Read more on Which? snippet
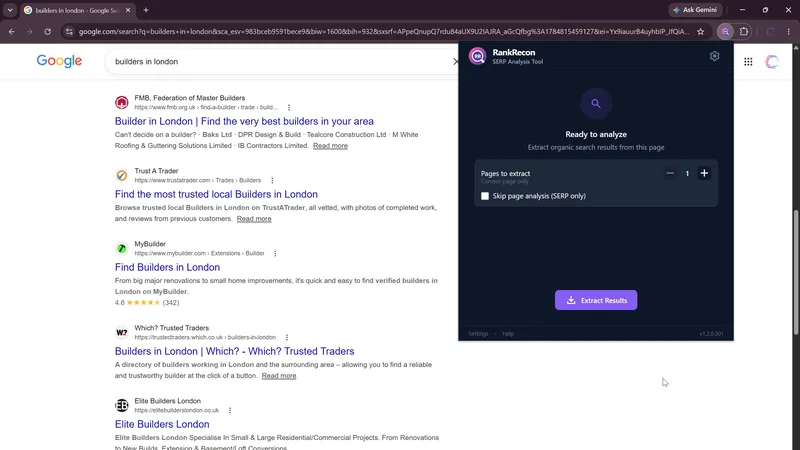The height and width of the screenshot is (450, 800). (x=279, y=376)
